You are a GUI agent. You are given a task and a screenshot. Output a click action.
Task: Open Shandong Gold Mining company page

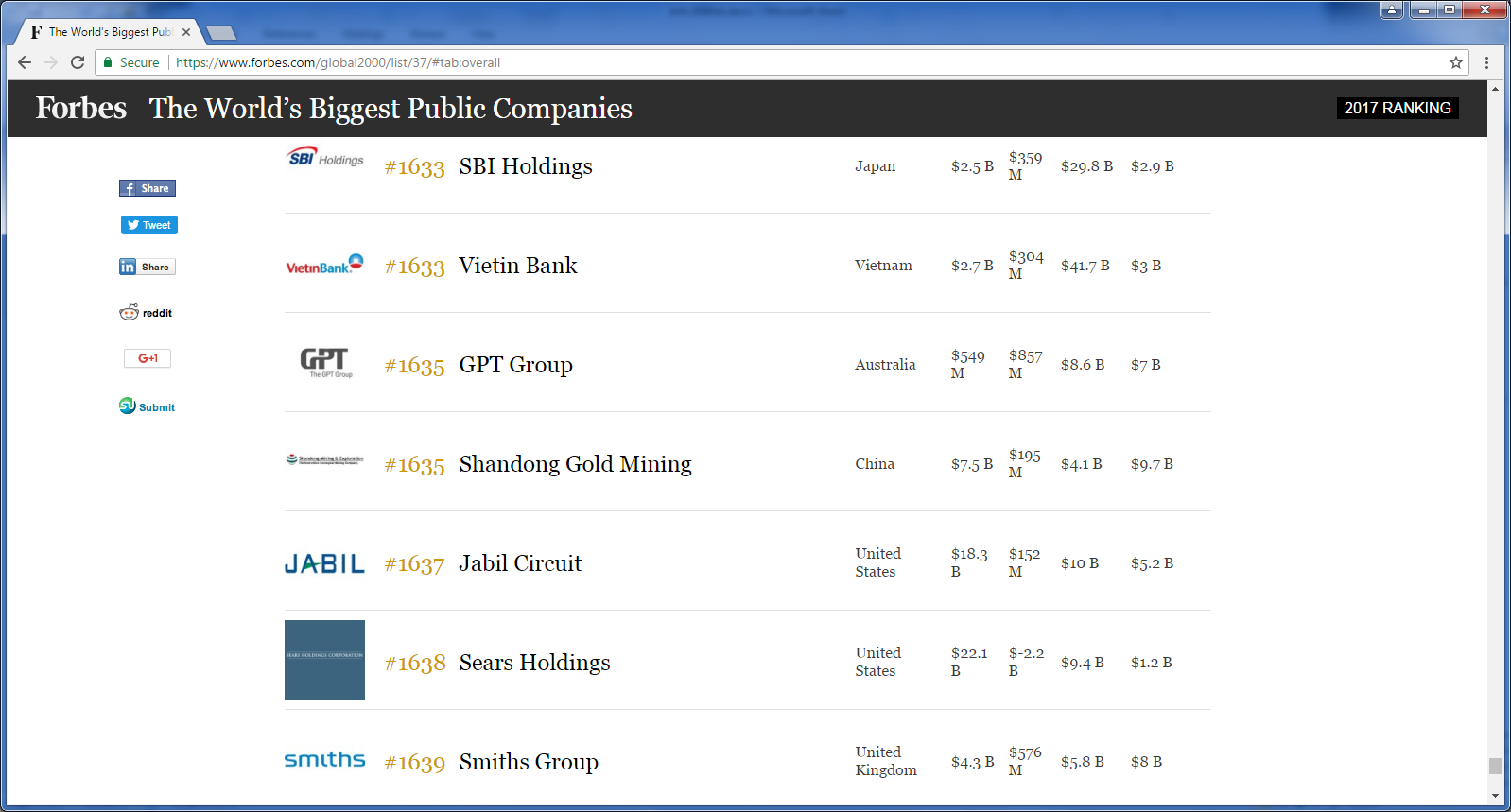576,464
